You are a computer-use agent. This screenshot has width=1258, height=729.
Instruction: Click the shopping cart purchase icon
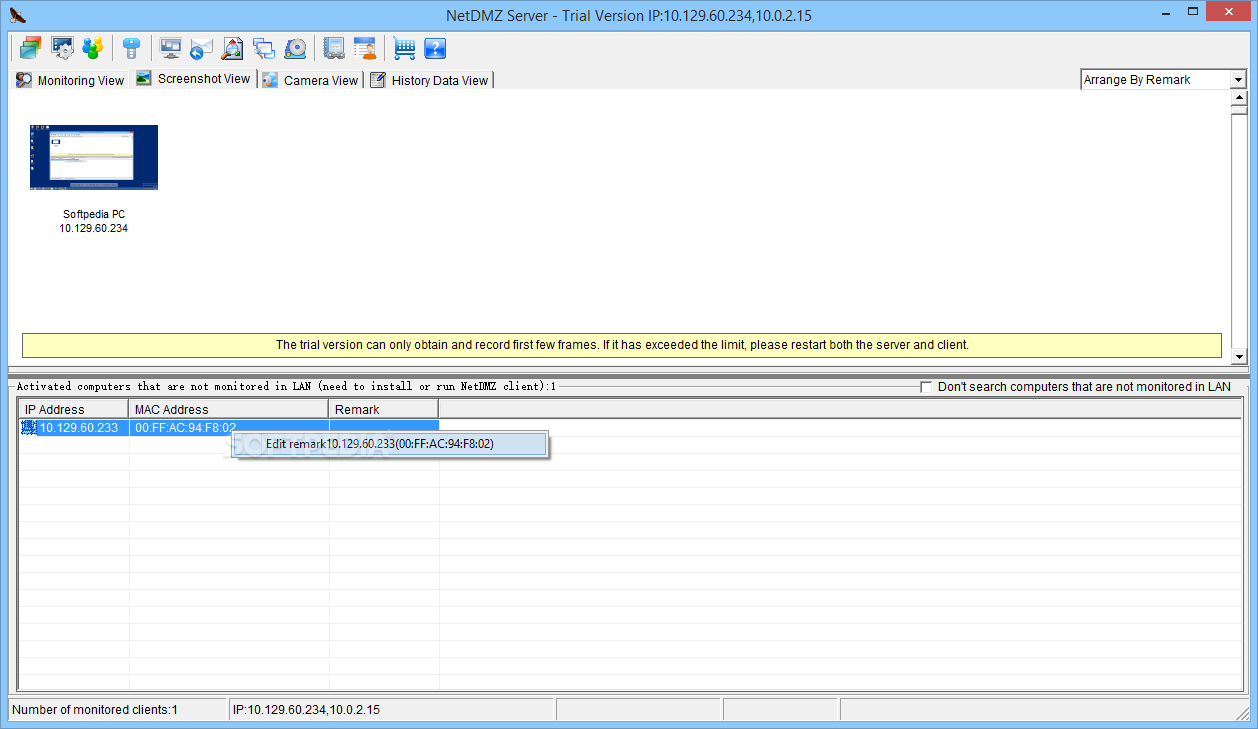(404, 48)
